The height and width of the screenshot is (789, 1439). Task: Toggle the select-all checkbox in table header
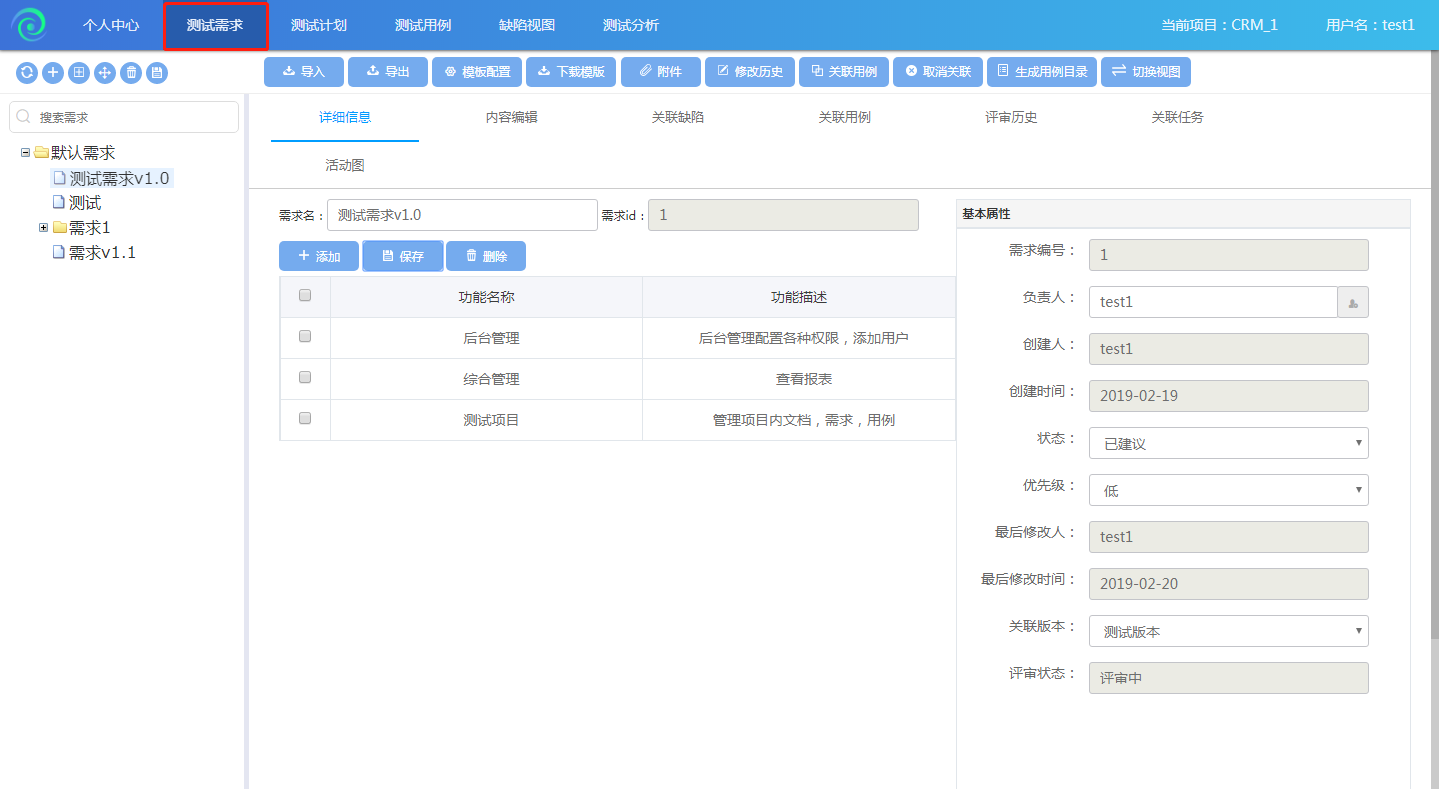(305, 296)
